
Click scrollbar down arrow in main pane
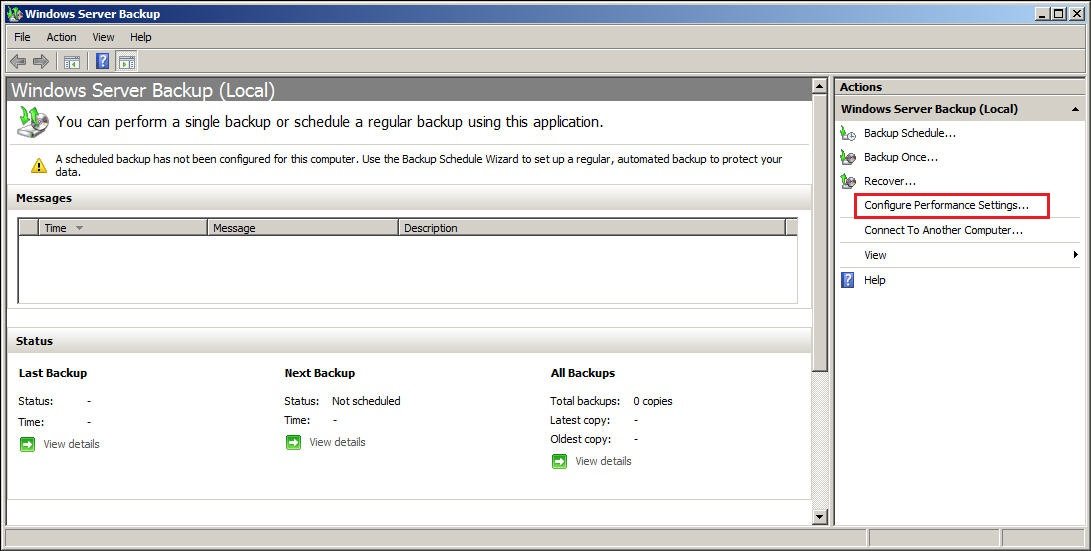pos(820,516)
